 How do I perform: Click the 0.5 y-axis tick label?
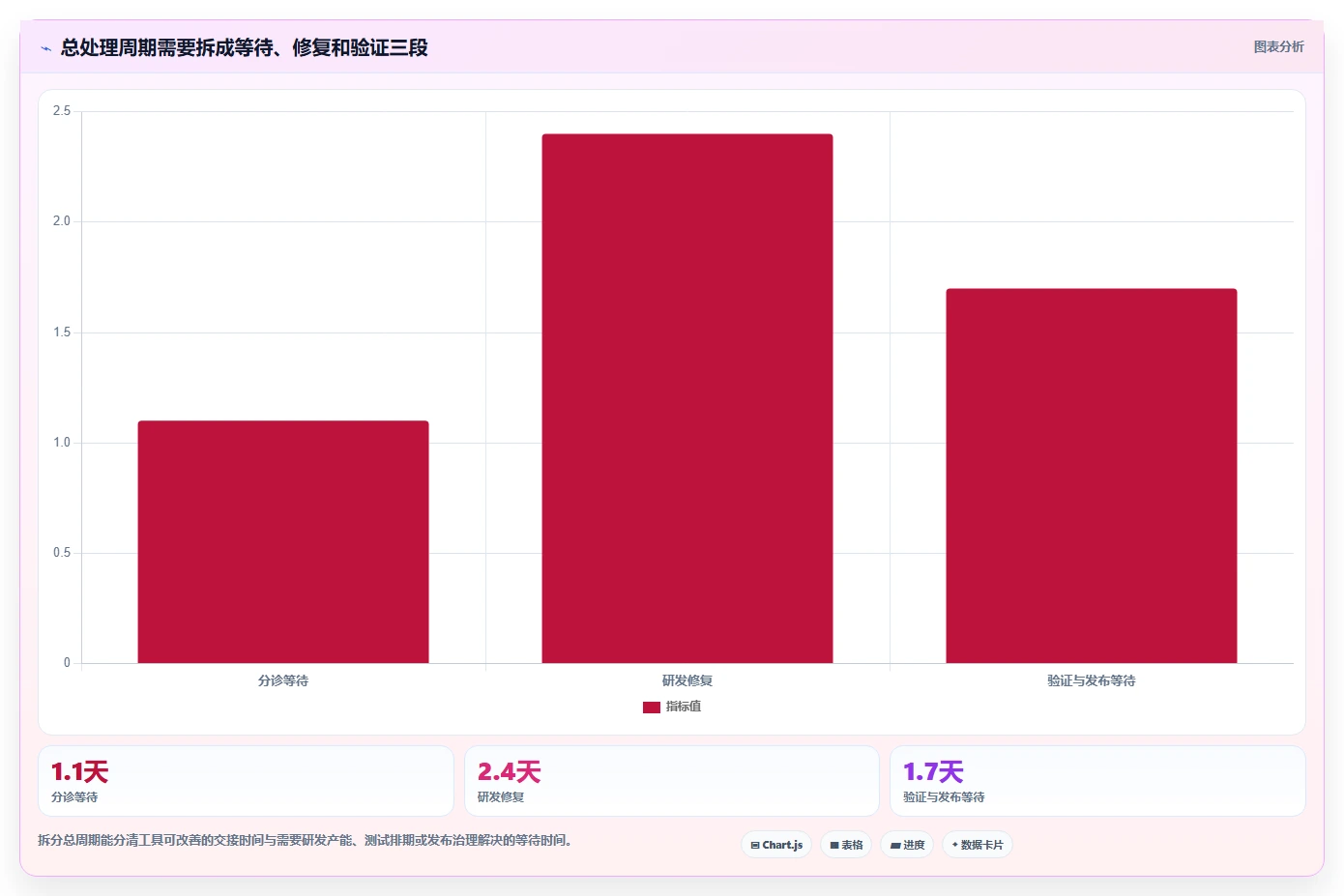coord(62,553)
